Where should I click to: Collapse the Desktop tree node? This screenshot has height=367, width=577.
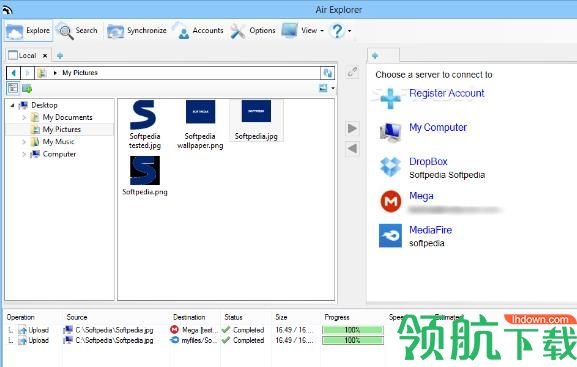coord(12,105)
